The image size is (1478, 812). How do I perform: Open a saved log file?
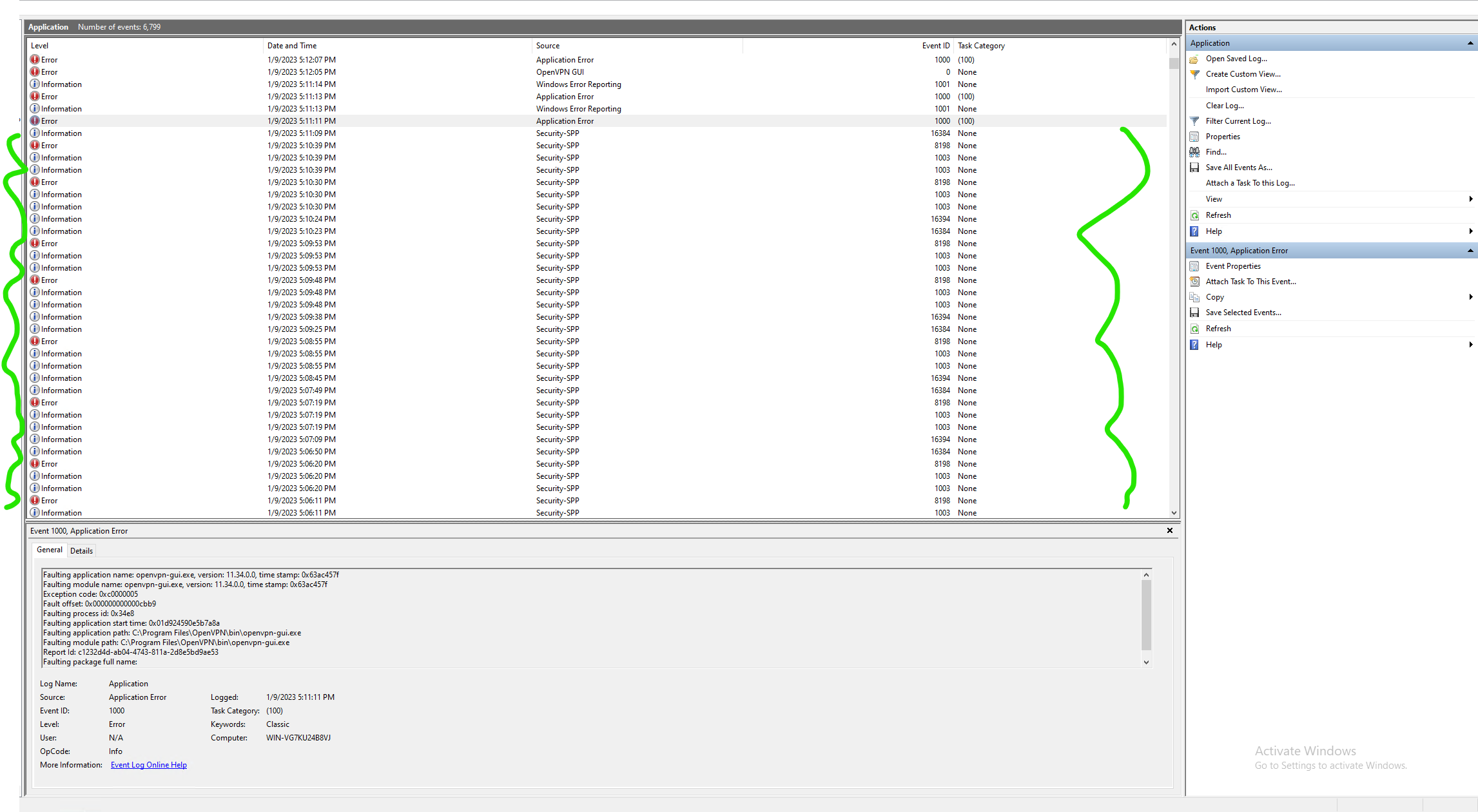1236,59
